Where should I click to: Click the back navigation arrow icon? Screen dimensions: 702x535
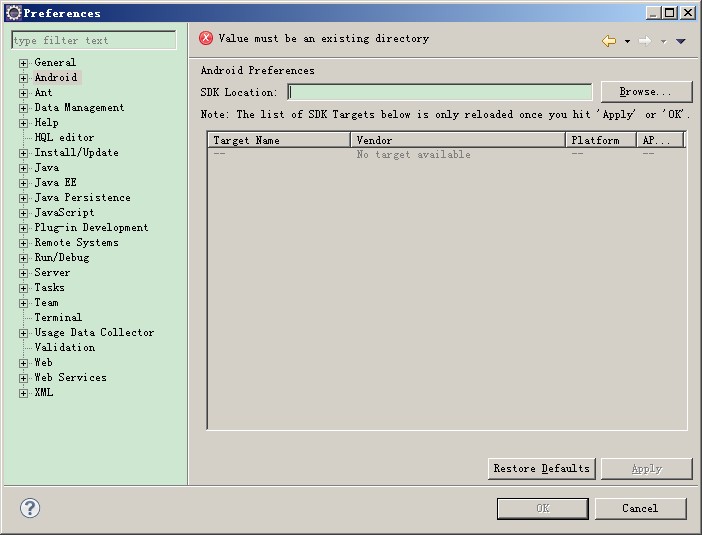(609, 41)
